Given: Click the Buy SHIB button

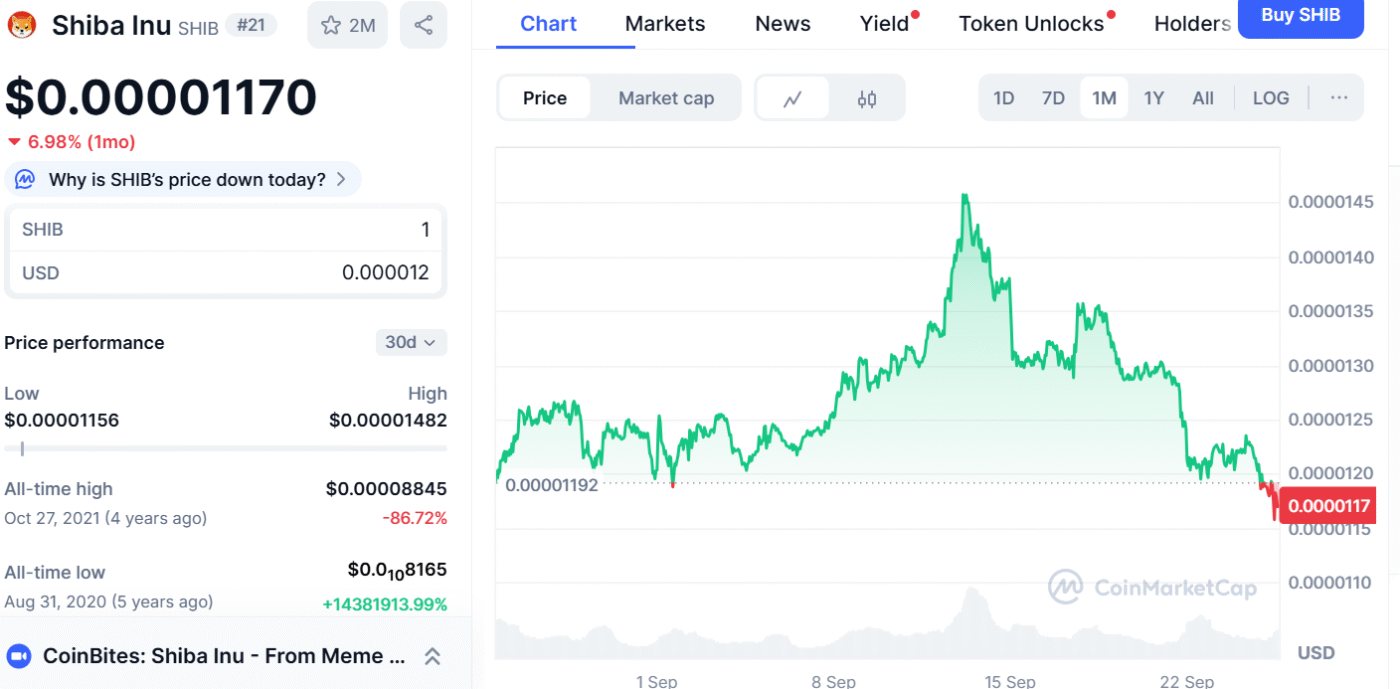Looking at the screenshot, I should [x=1300, y=16].
